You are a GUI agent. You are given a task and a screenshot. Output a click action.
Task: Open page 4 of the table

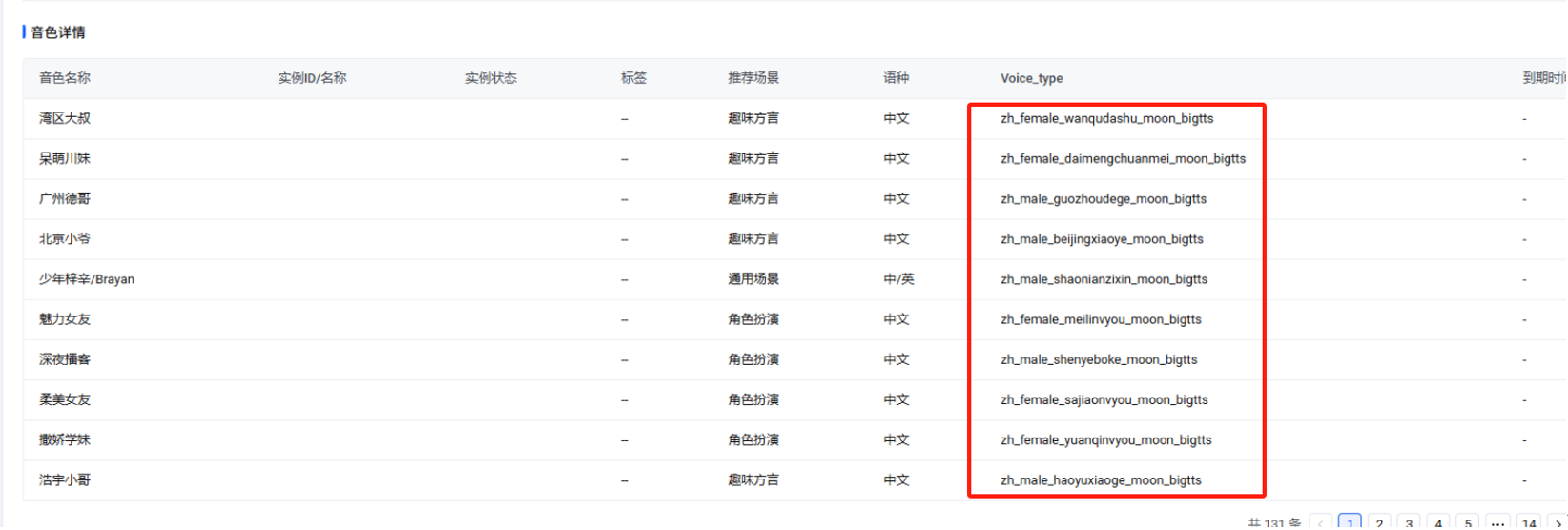pyautogui.click(x=1438, y=523)
